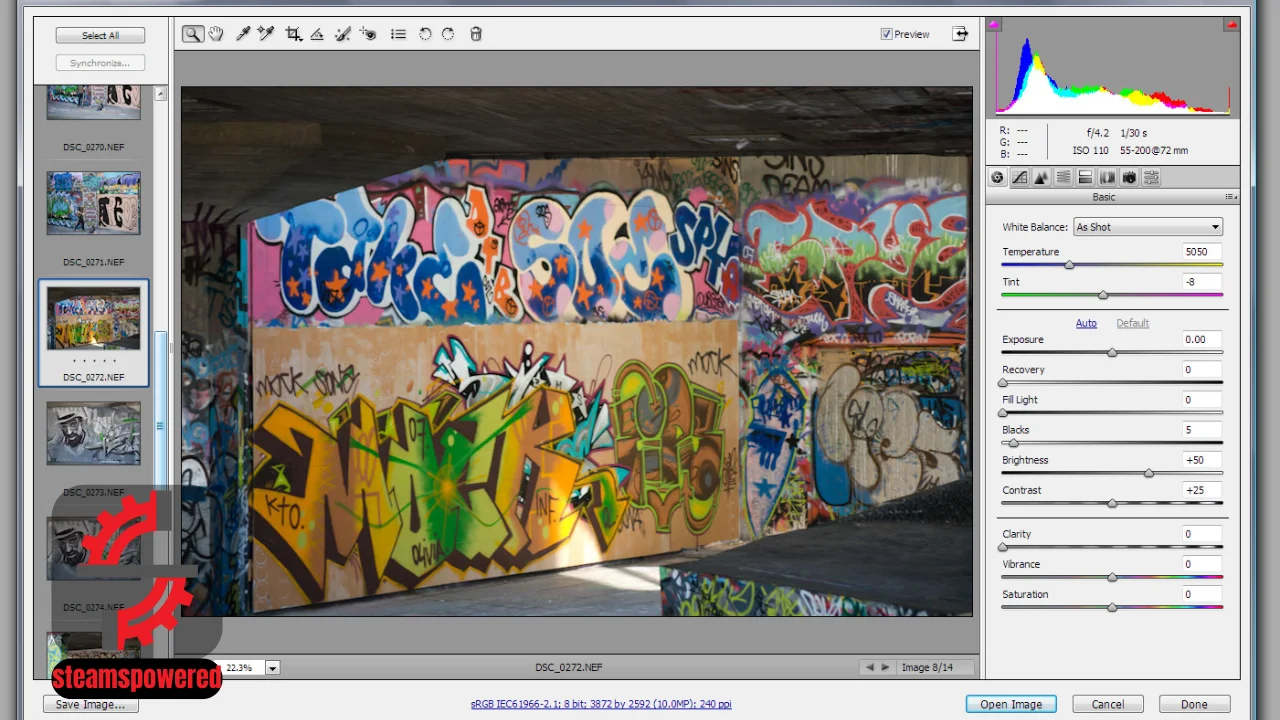The image size is (1280, 720).
Task: Click the Blacks slider handle
Action: click(1013, 443)
